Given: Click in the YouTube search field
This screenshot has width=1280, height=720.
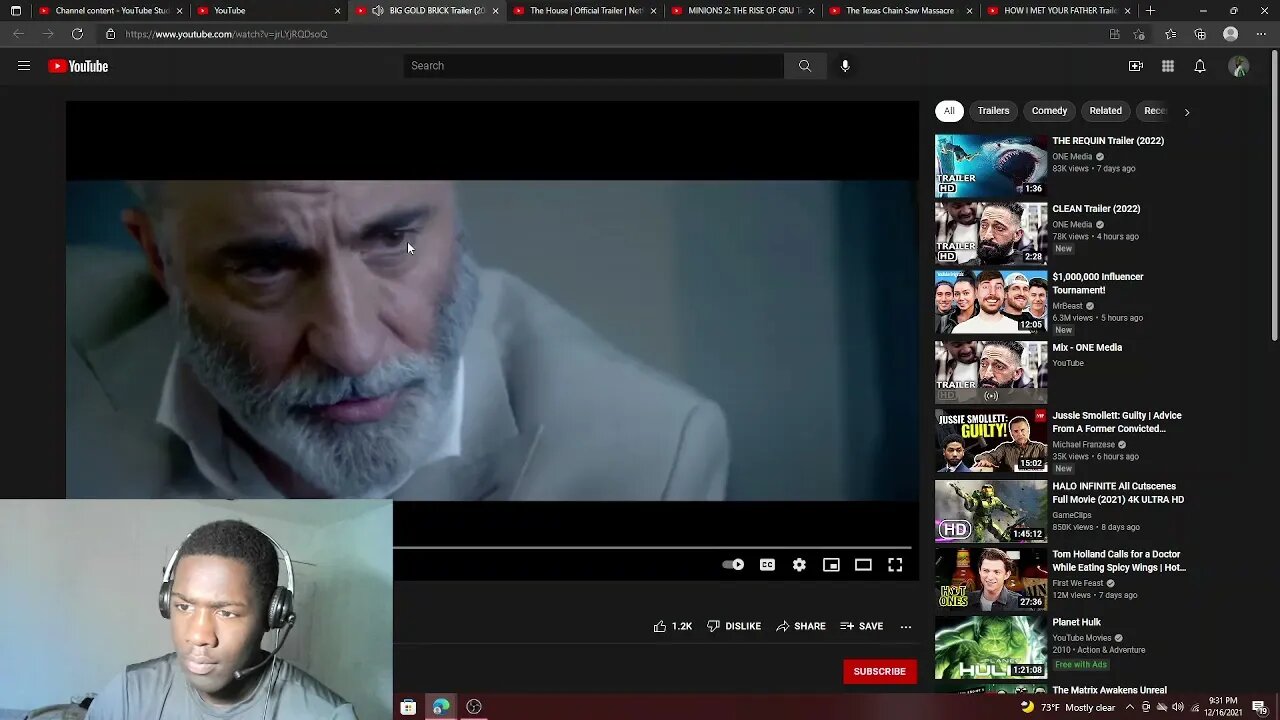Looking at the screenshot, I should pyautogui.click(x=594, y=66).
